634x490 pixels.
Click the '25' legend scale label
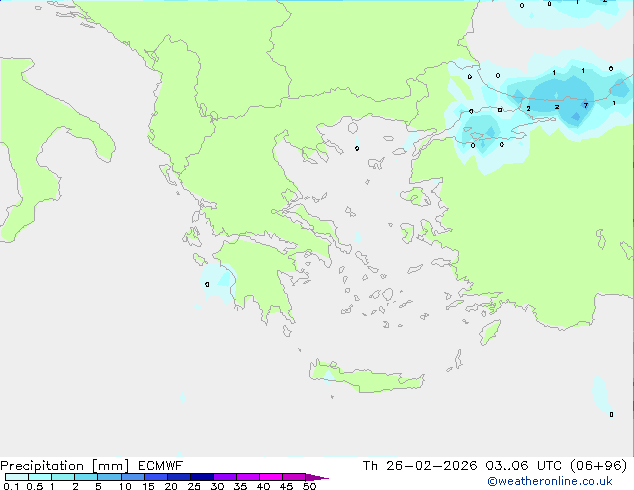coord(194,486)
